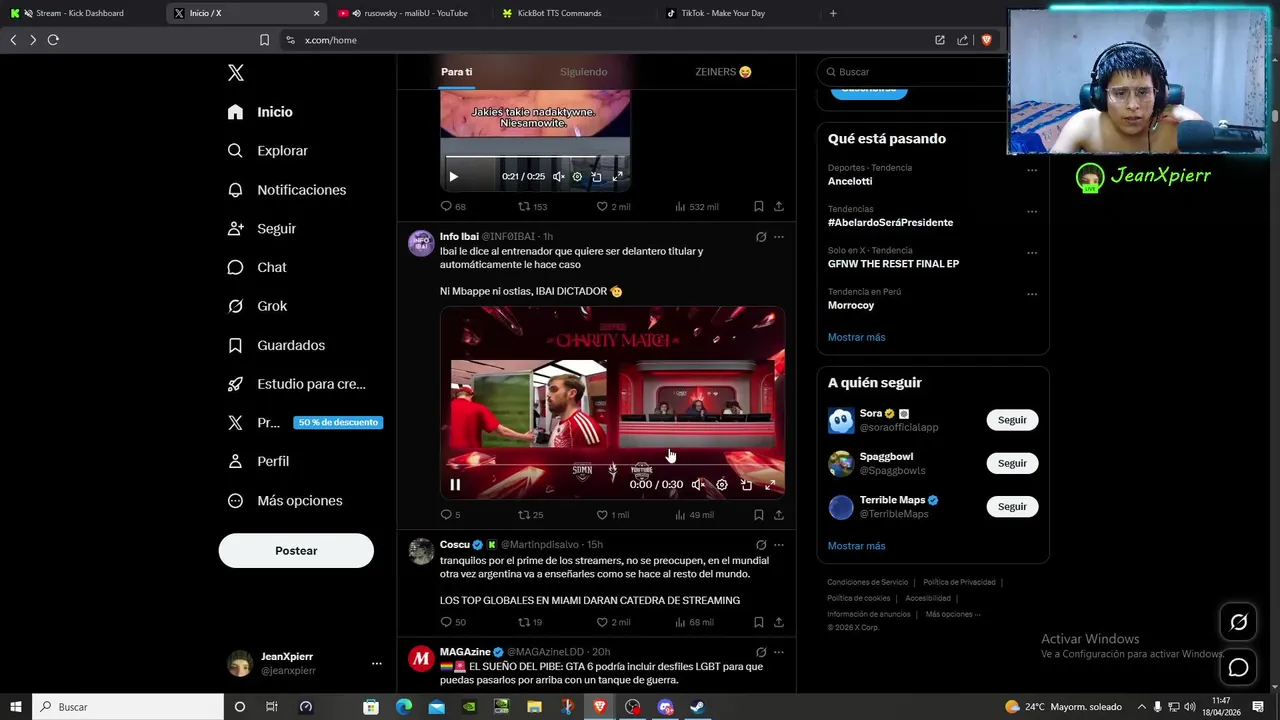Bookmark the Info Ibai post
Viewport: 1280px width, 720px height.
759,515
